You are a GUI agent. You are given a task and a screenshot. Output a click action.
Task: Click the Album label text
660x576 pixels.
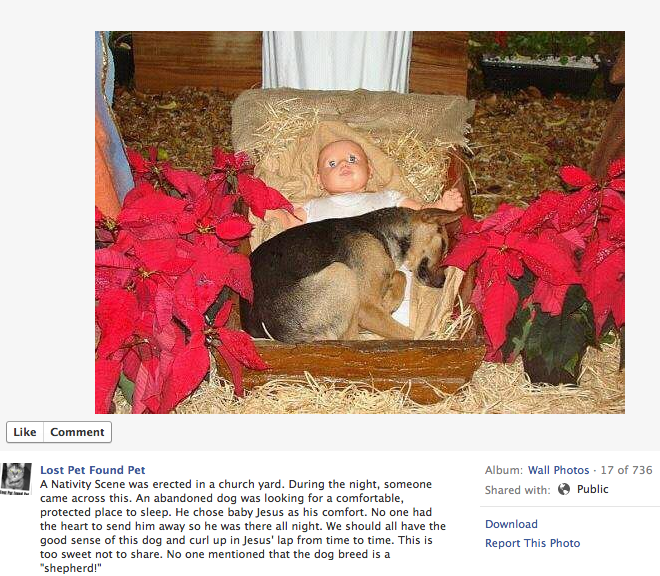click(x=503, y=470)
